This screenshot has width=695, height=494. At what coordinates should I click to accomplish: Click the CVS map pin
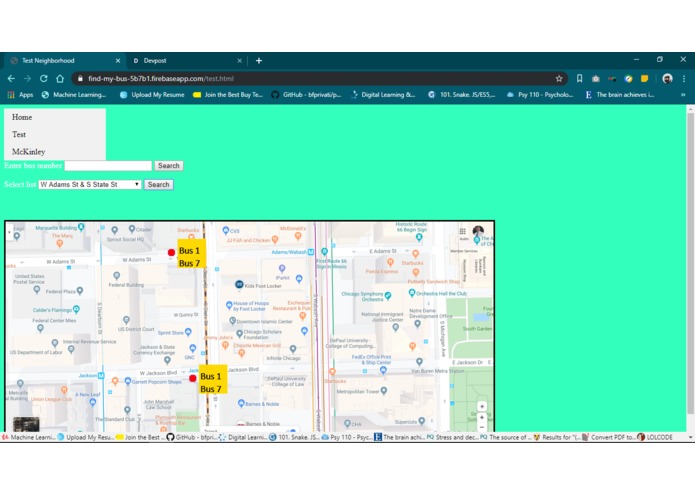(226, 230)
